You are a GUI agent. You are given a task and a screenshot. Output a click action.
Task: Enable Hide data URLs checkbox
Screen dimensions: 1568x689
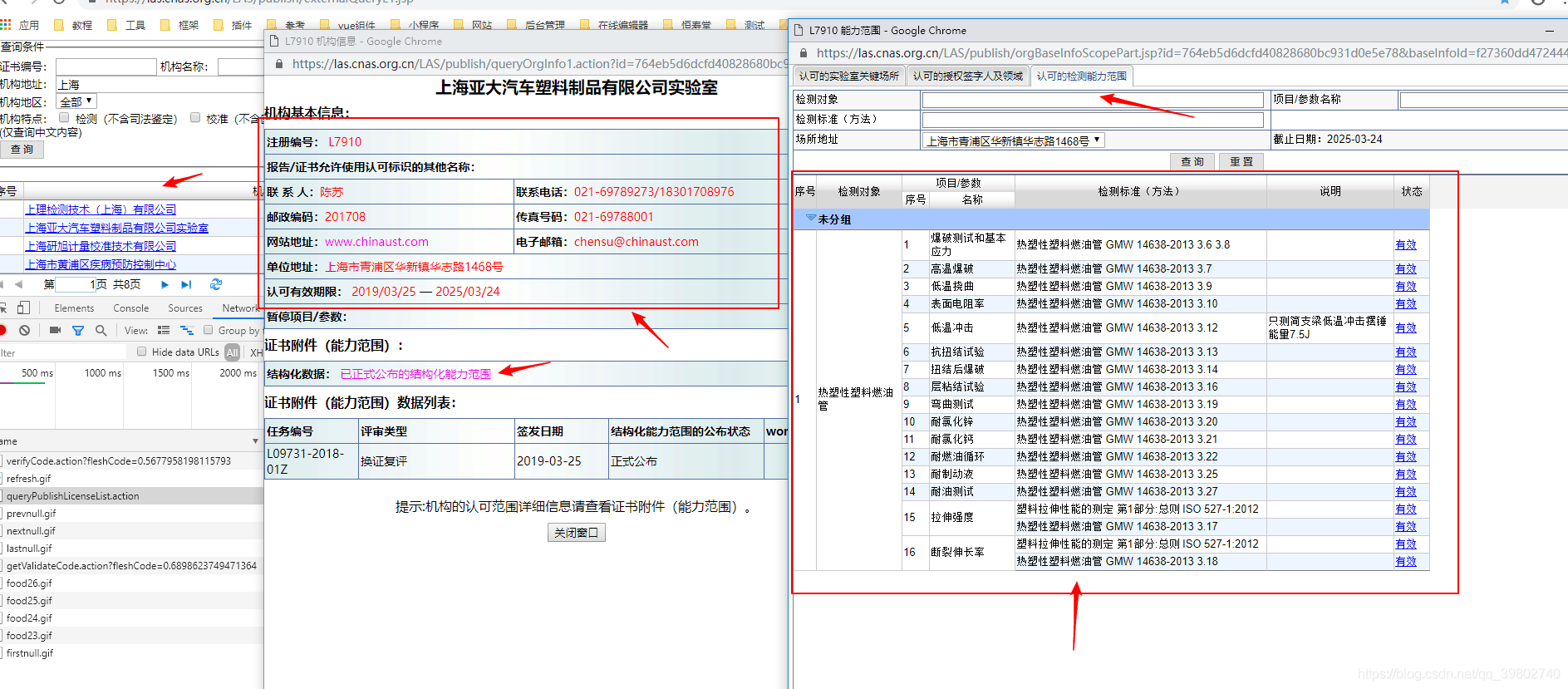(142, 352)
